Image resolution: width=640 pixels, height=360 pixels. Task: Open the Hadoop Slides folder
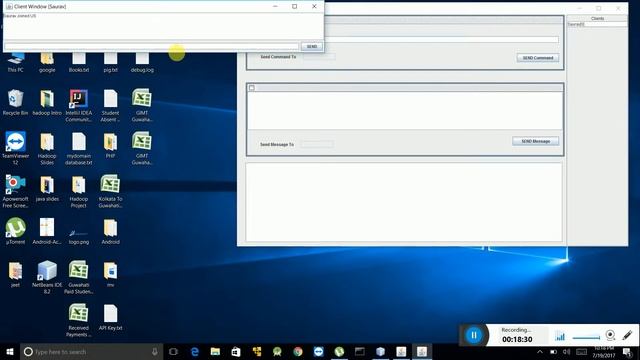(x=47, y=148)
